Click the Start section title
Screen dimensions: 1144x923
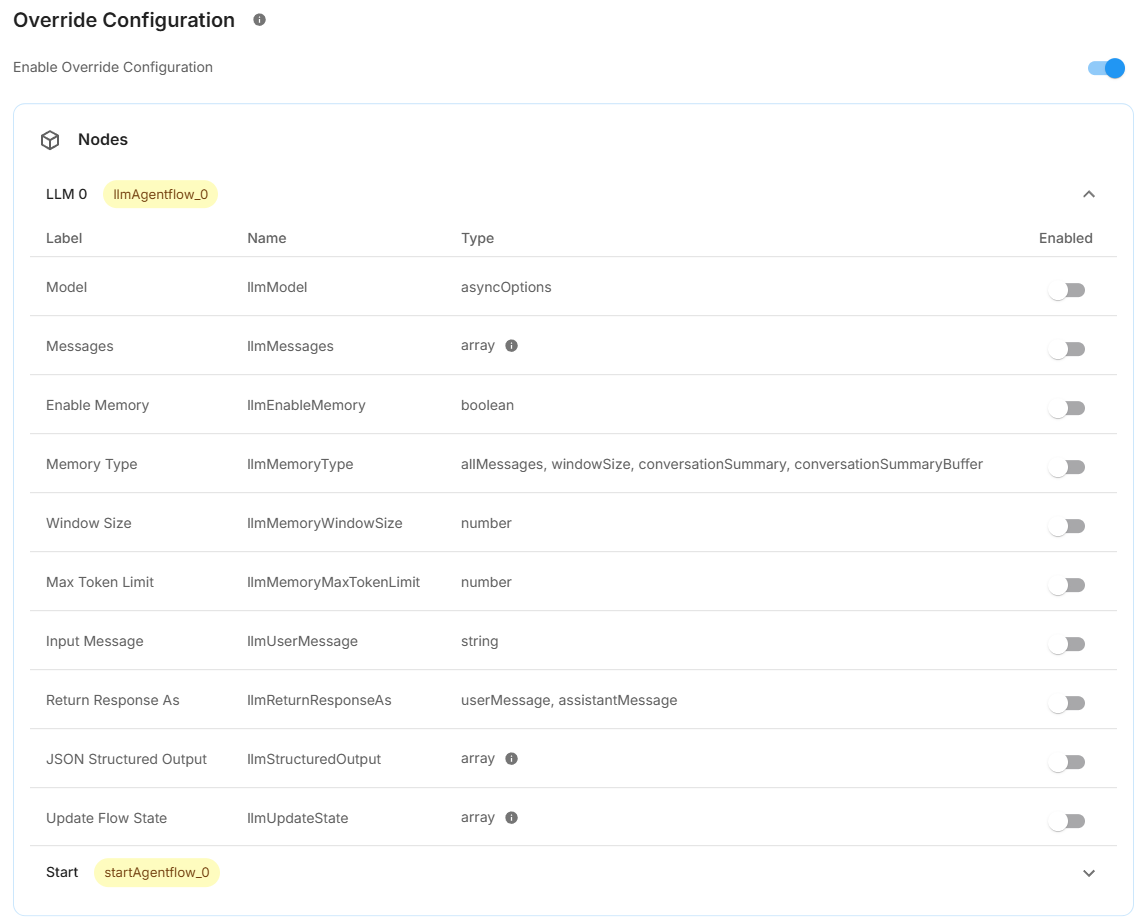click(62, 873)
